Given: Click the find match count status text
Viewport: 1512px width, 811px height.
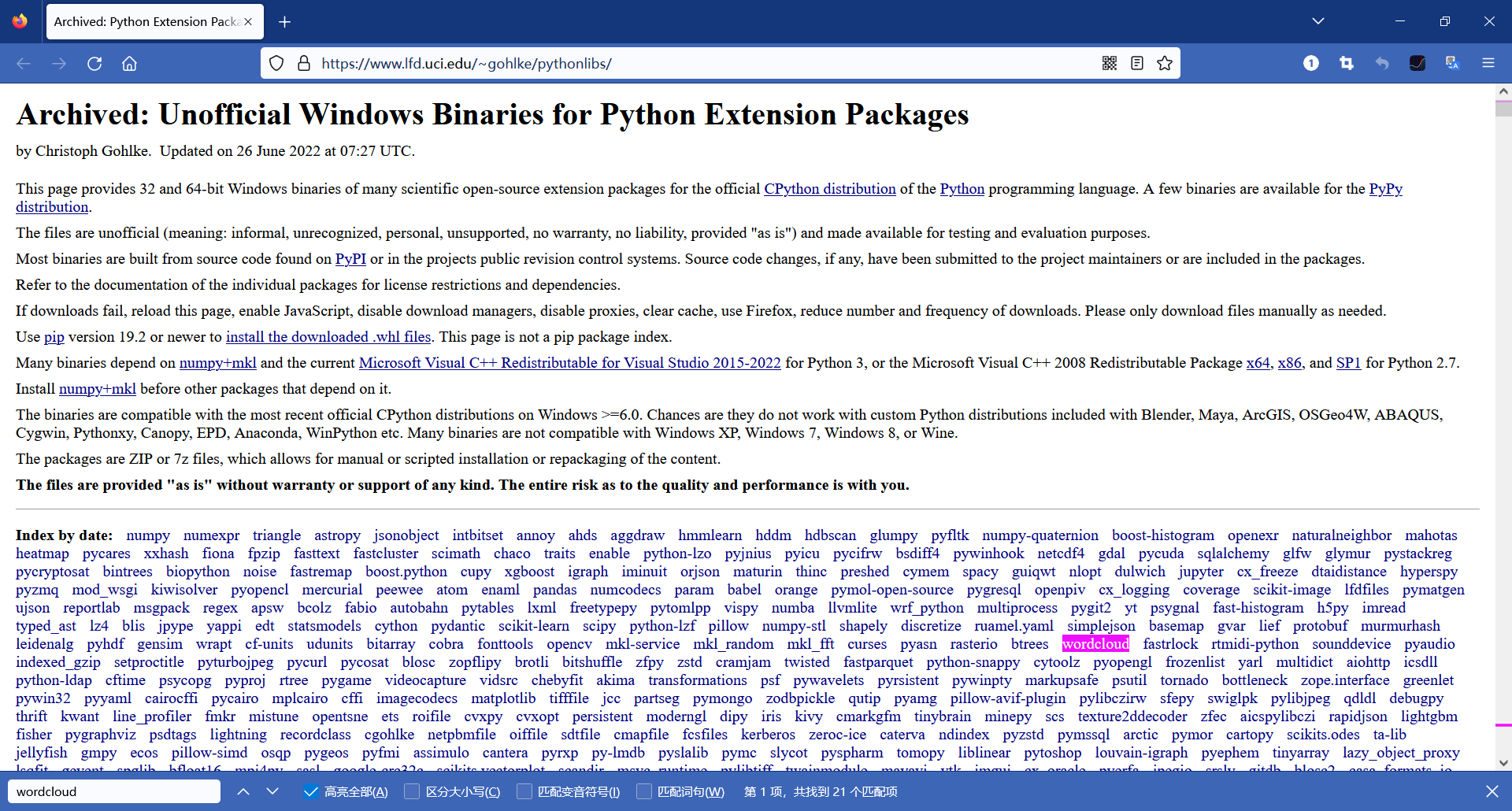Looking at the screenshot, I should click(821, 791).
